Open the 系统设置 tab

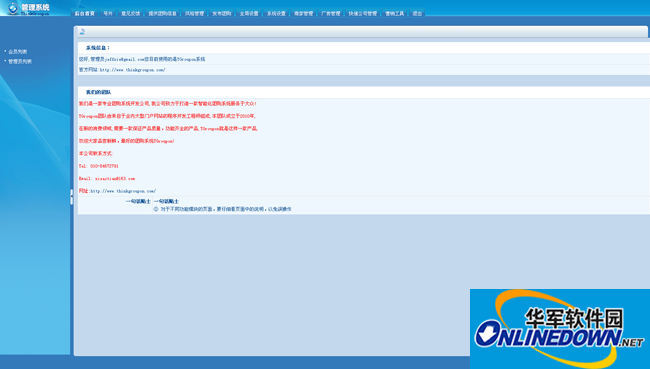point(276,13)
